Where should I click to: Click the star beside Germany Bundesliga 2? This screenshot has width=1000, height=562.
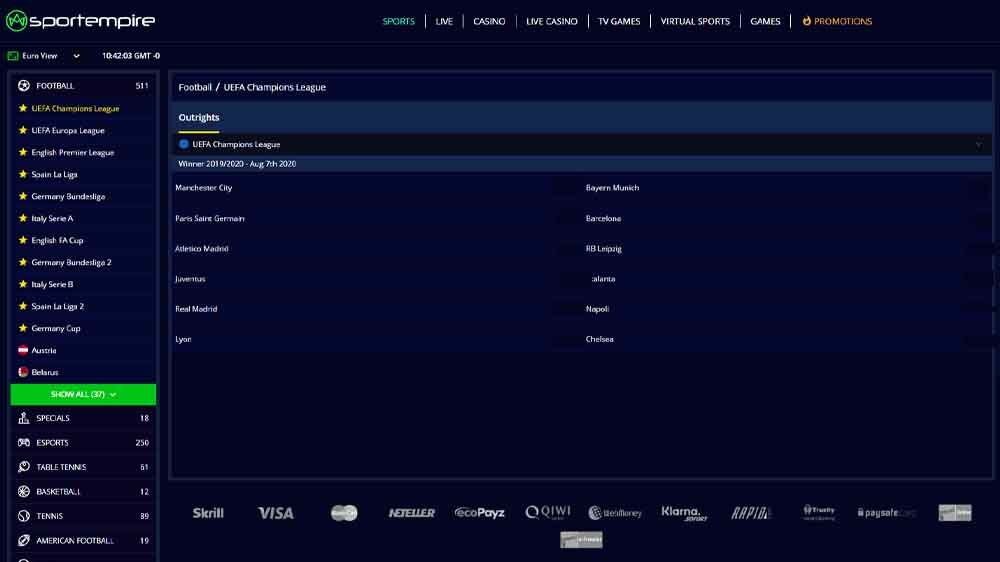pos(23,262)
